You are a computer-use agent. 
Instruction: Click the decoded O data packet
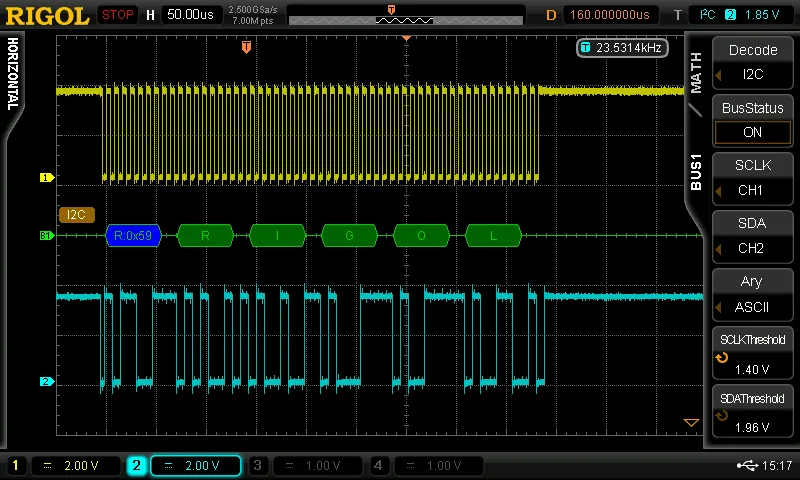click(x=421, y=236)
